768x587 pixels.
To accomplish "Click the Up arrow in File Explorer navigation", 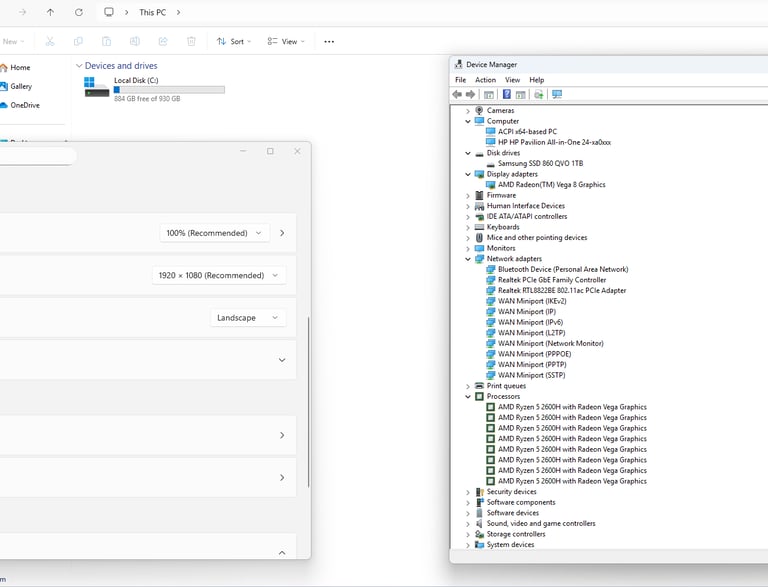I will [50, 12].
